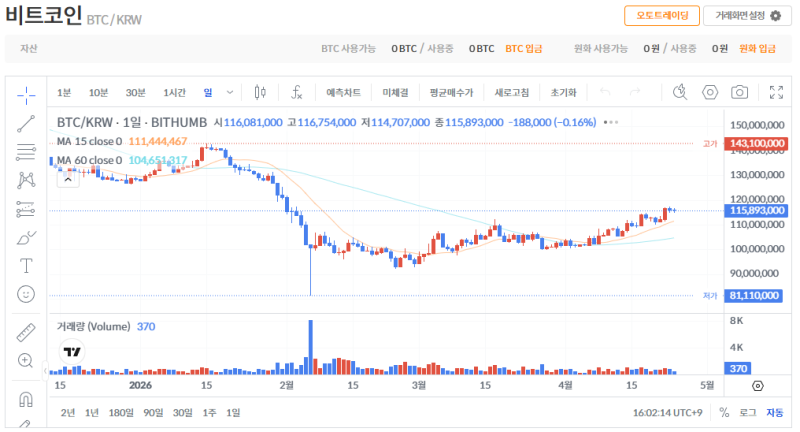Click the TradingView logo

(72, 352)
